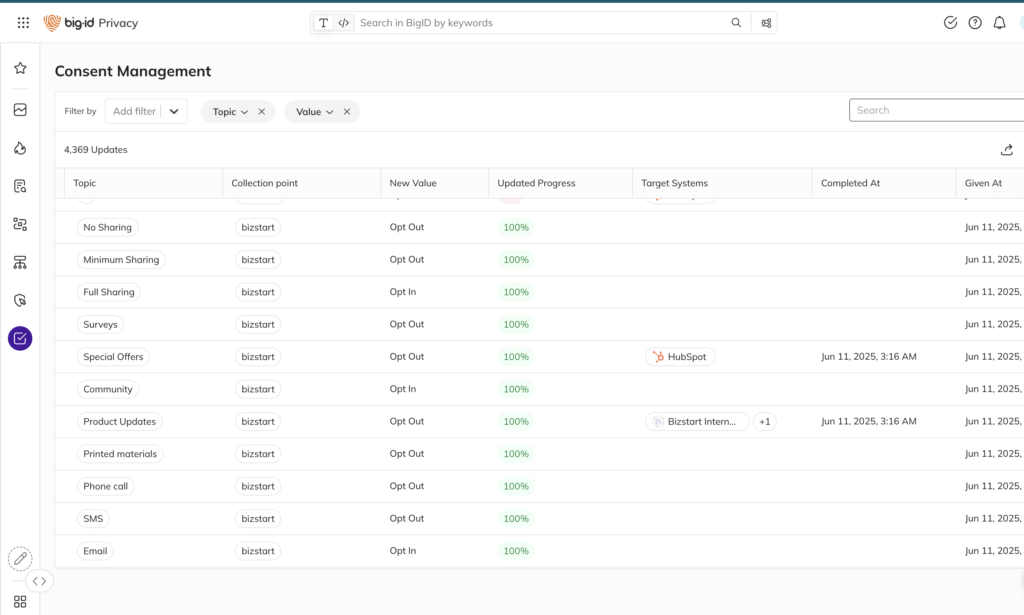The width and height of the screenshot is (1024, 615).
Task: Switch search to text mode
Action: [323, 23]
